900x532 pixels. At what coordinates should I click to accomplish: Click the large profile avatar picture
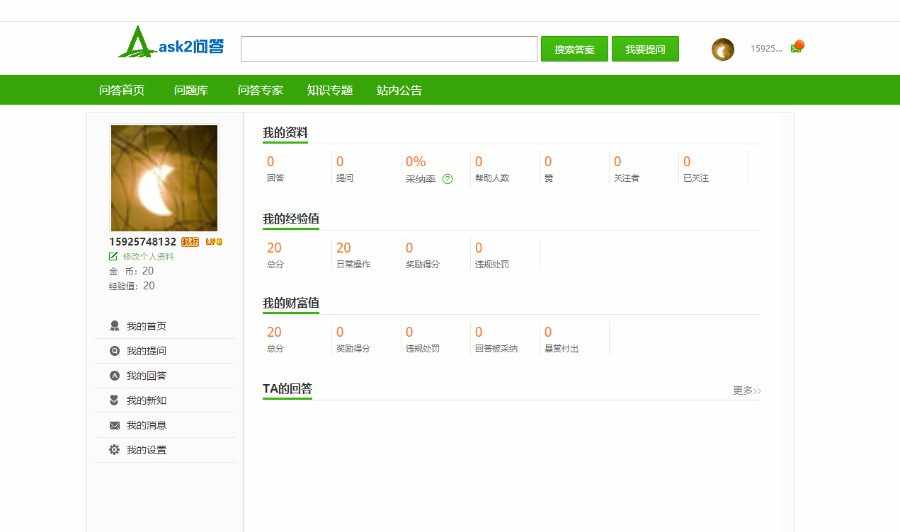[x=164, y=178]
